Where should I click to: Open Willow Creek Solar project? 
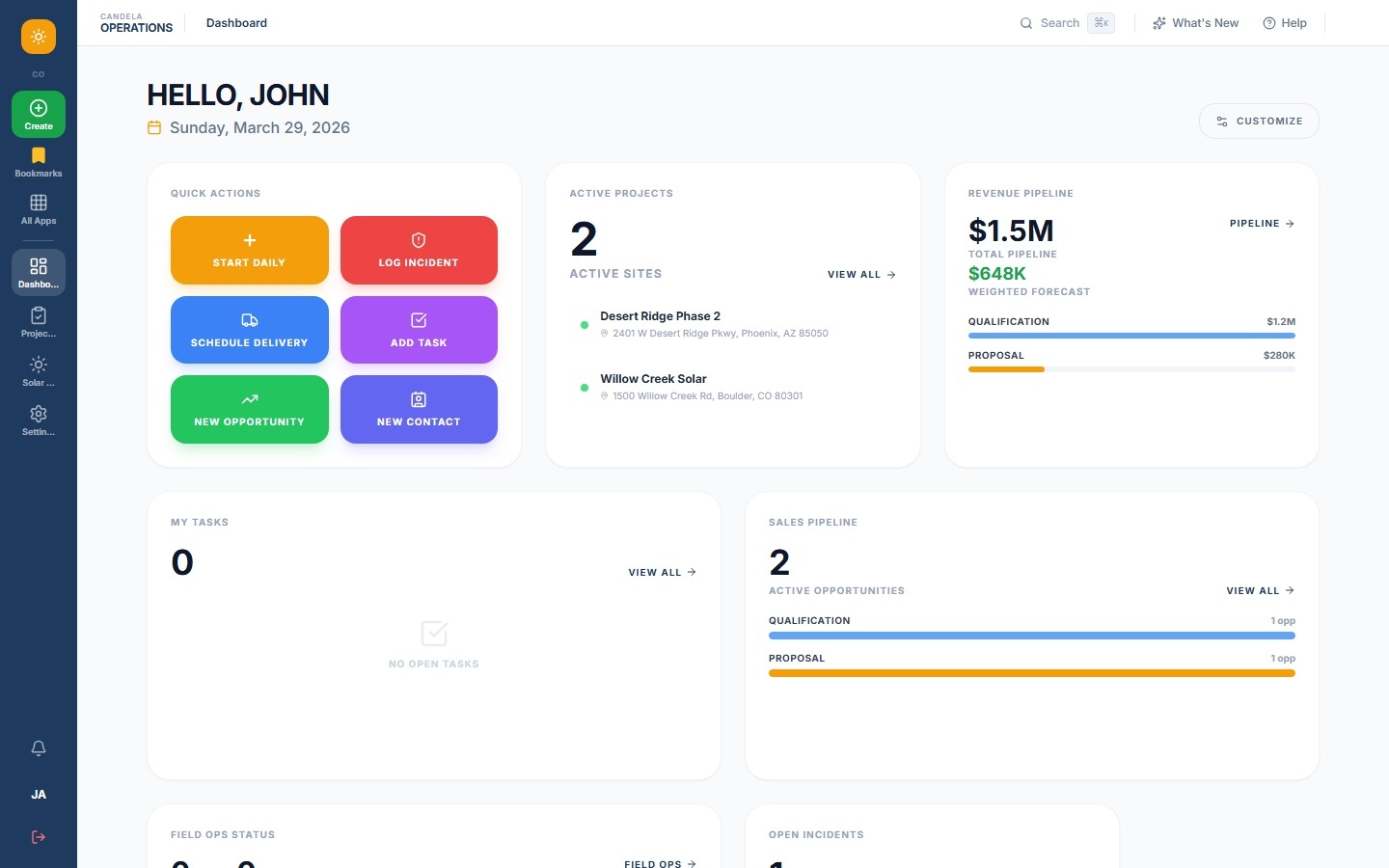pos(653,379)
